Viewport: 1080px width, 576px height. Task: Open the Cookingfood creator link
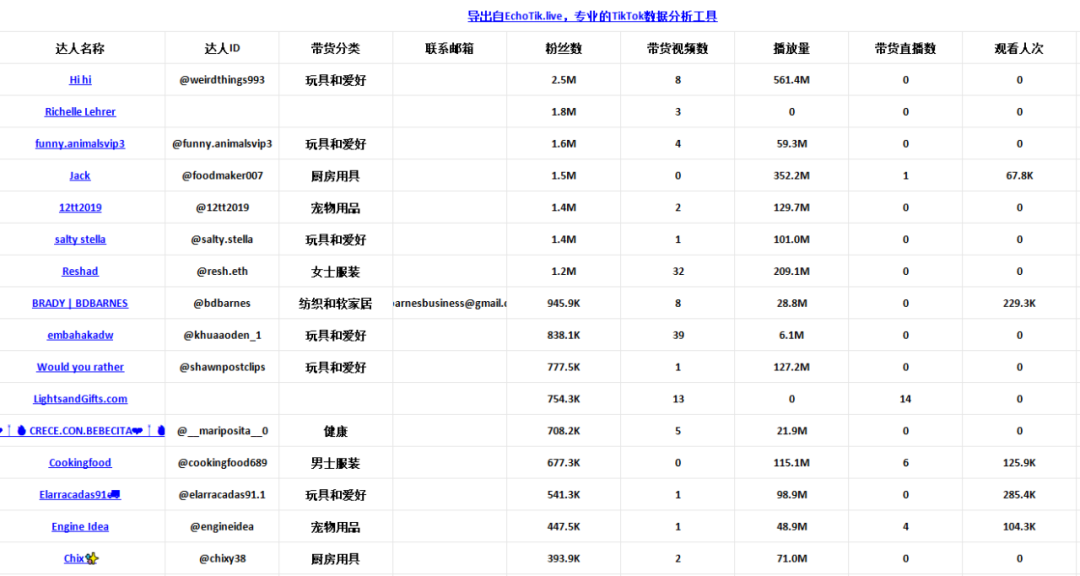click(80, 463)
